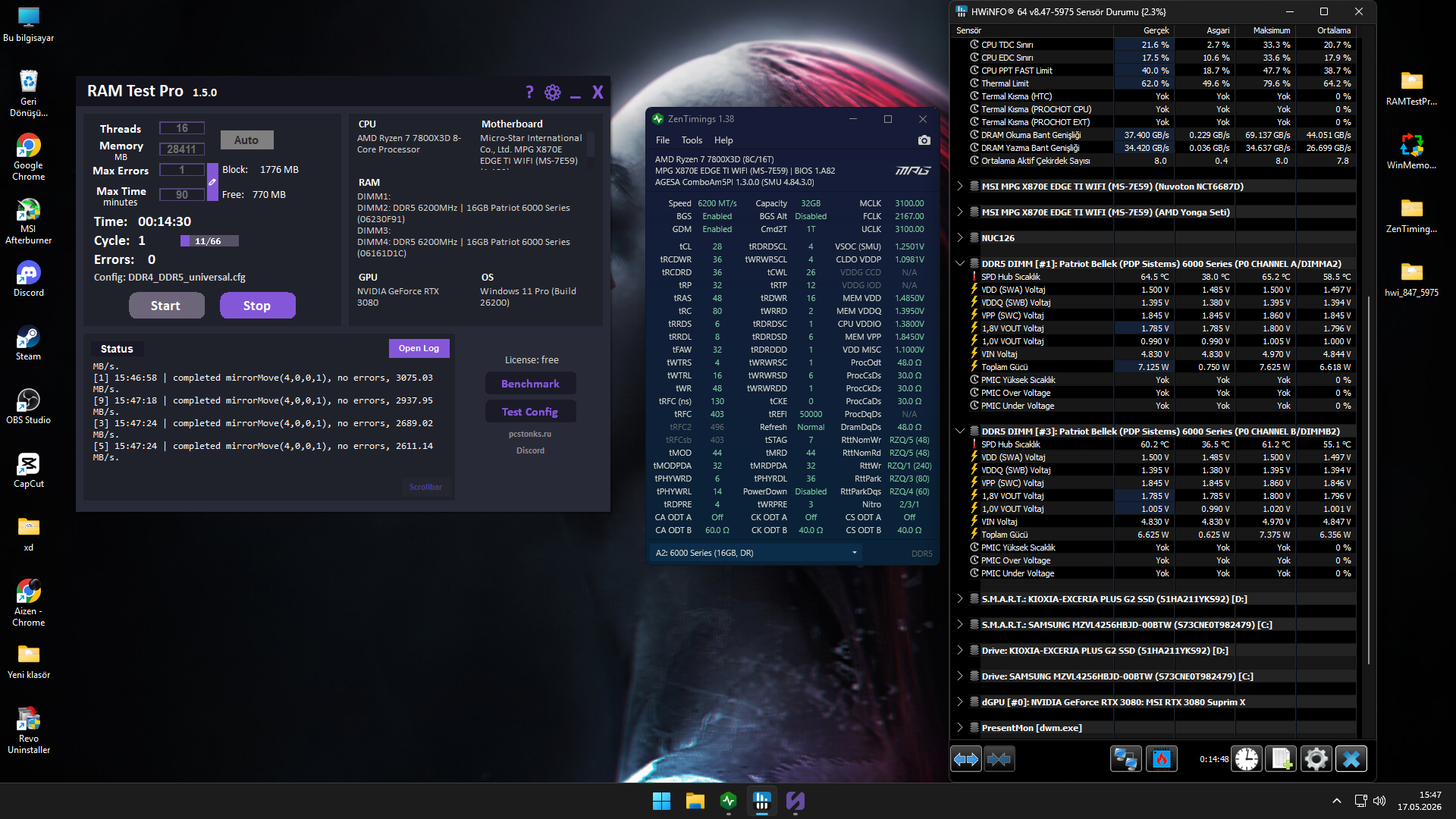
Task: Open Log in RAM Test Pro Status
Action: tap(419, 348)
